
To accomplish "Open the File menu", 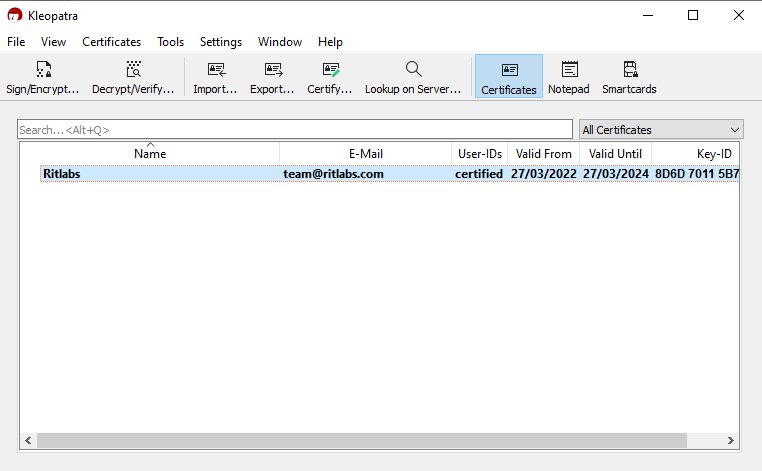I will (16, 42).
